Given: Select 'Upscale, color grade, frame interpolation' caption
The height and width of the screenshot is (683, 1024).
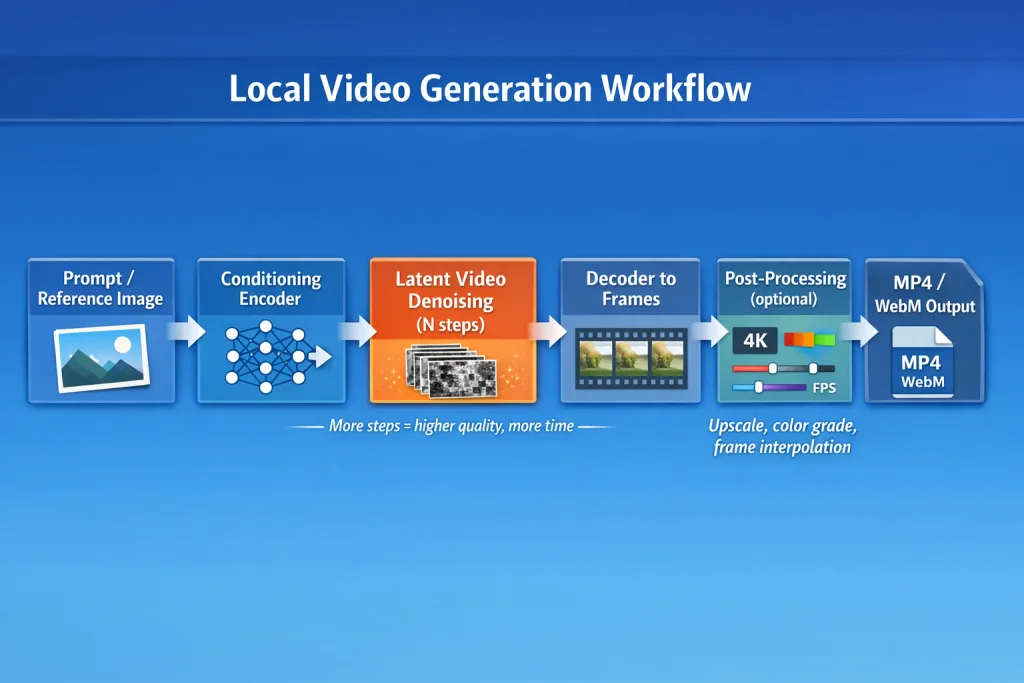Looking at the screenshot, I should click(x=782, y=436).
